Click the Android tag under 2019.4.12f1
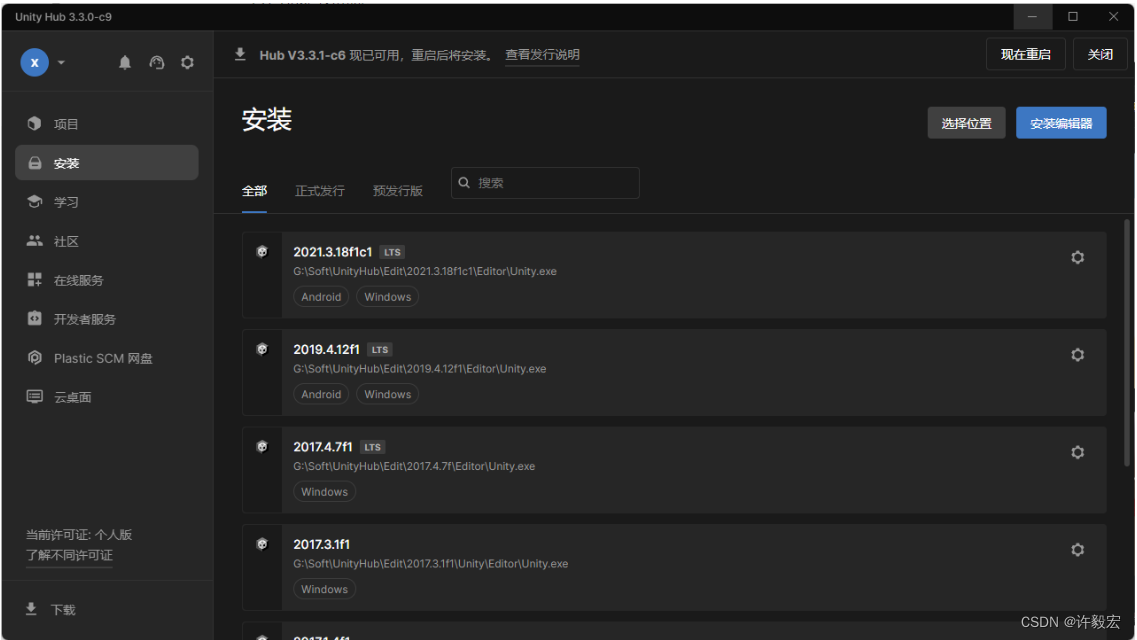Screen dimensions: 1137x640 pyautogui.click(x=321, y=394)
